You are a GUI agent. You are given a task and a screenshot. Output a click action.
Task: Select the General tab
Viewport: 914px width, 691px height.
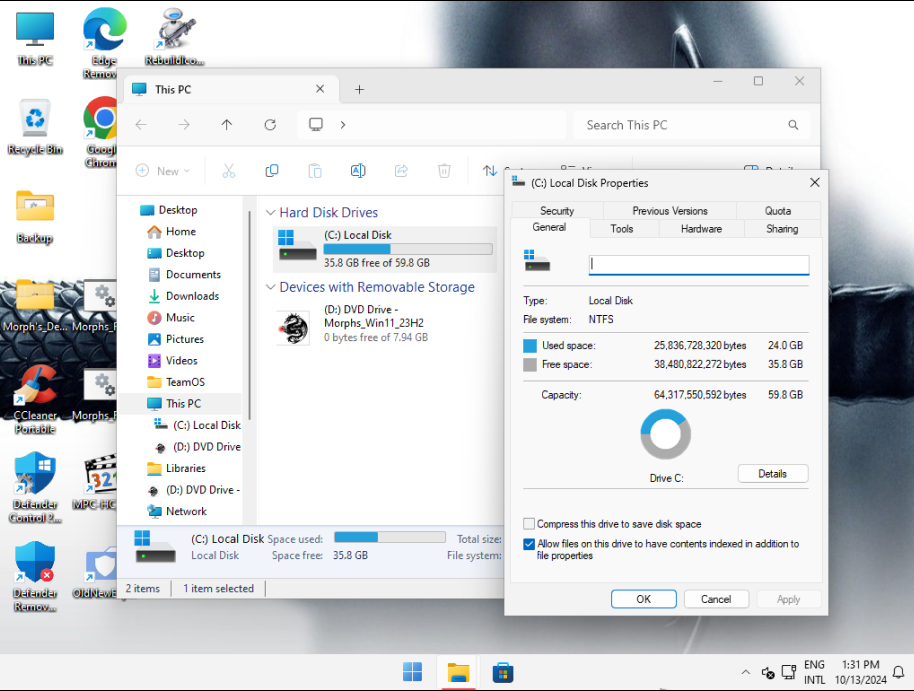tap(549, 227)
